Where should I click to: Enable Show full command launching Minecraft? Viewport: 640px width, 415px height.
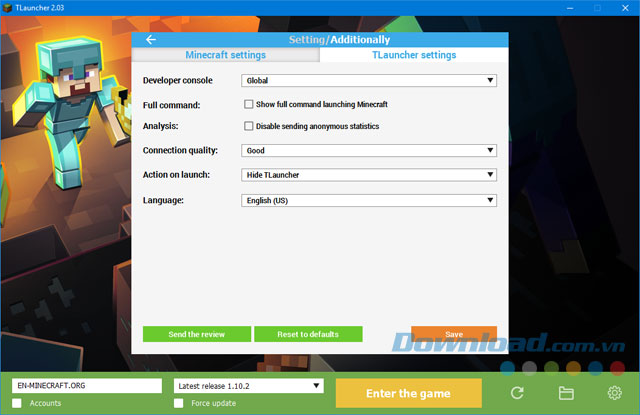click(x=249, y=104)
